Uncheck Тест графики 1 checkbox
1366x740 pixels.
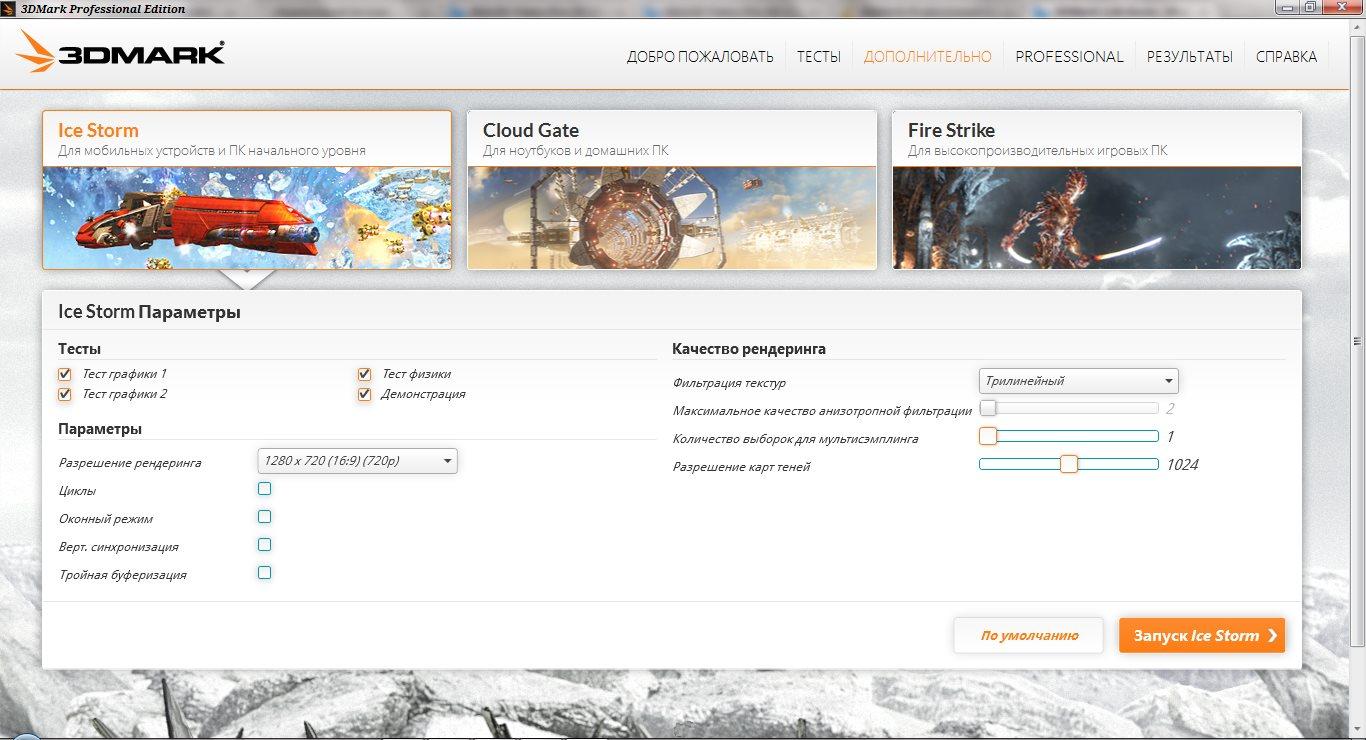(65, 374)
